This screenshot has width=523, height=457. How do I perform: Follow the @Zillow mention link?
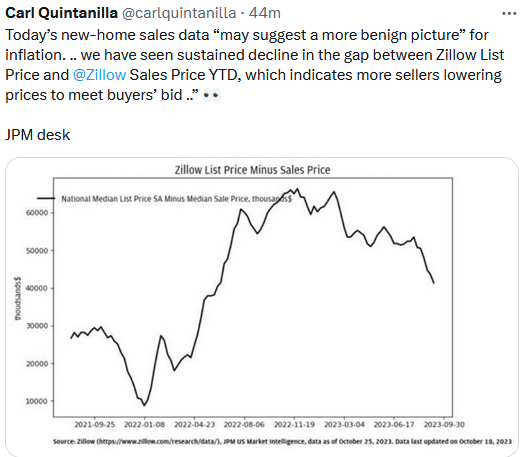pos(99,75)
